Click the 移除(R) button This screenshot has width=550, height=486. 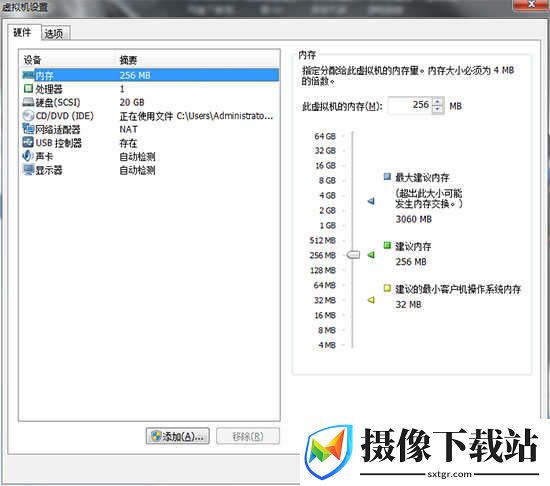coord(248,437)
